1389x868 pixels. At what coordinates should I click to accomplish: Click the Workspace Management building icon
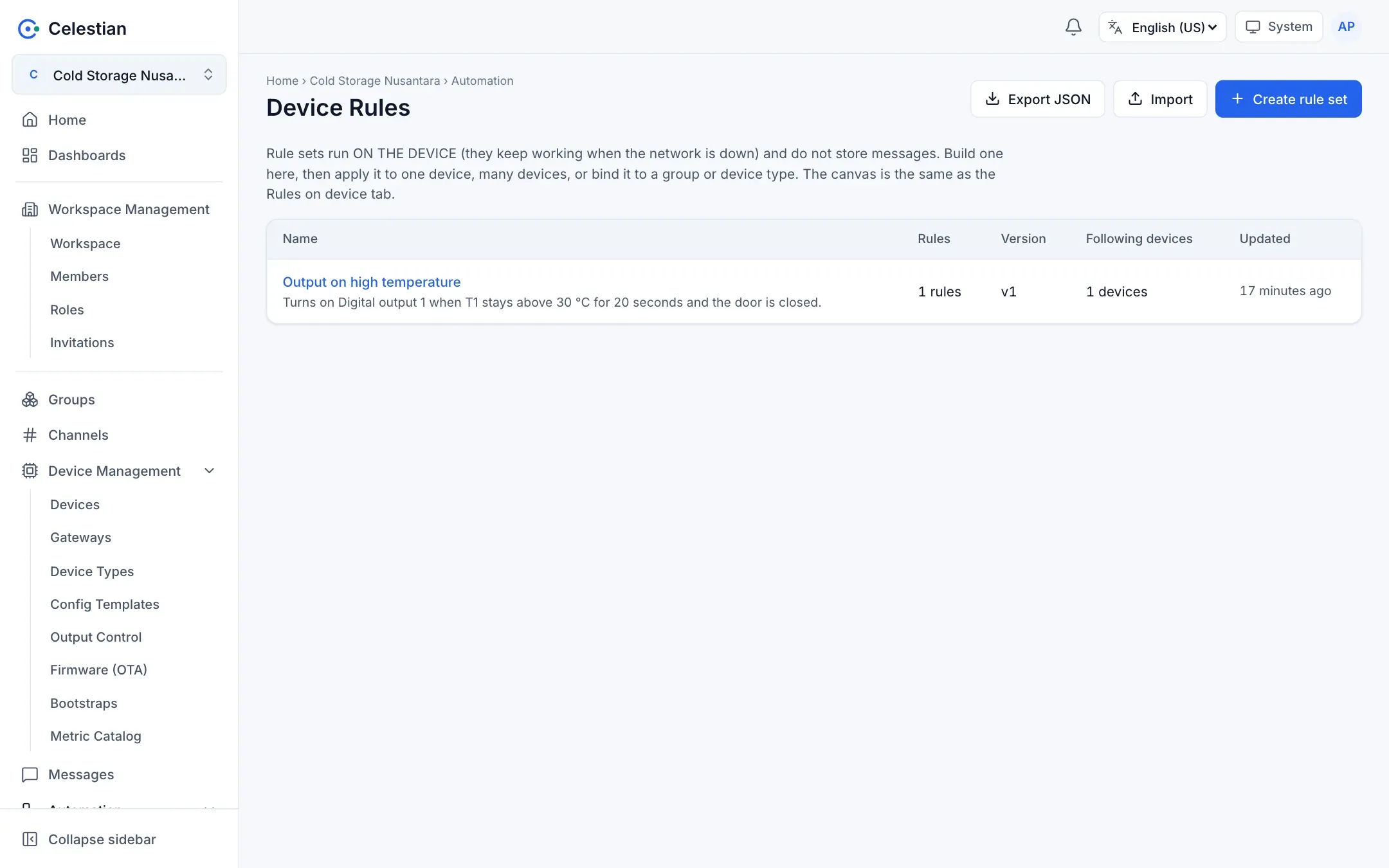coord(30,209)
